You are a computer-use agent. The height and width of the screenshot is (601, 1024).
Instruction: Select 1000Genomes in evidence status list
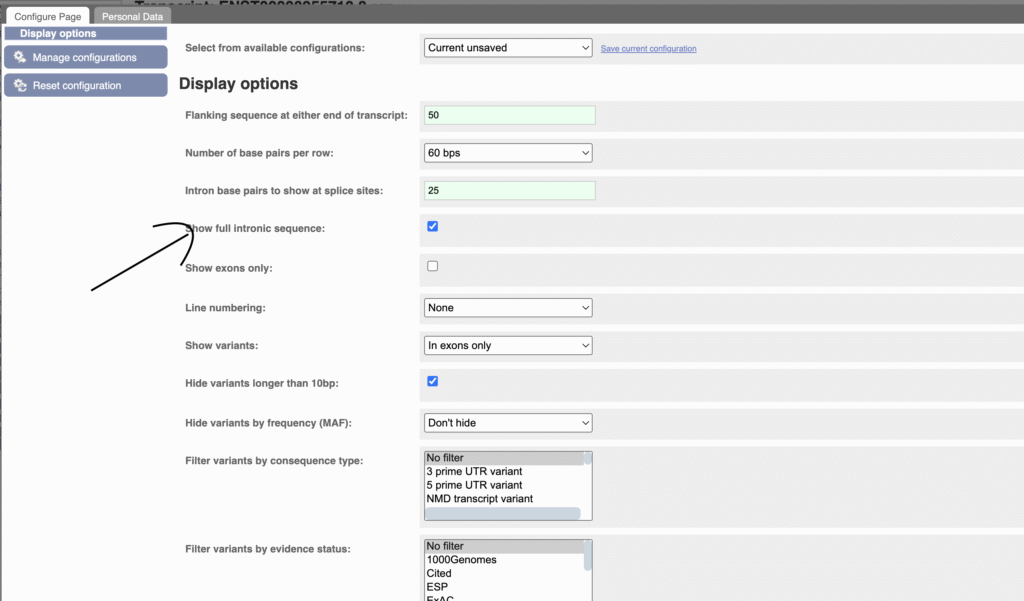(x=504, y=560)
